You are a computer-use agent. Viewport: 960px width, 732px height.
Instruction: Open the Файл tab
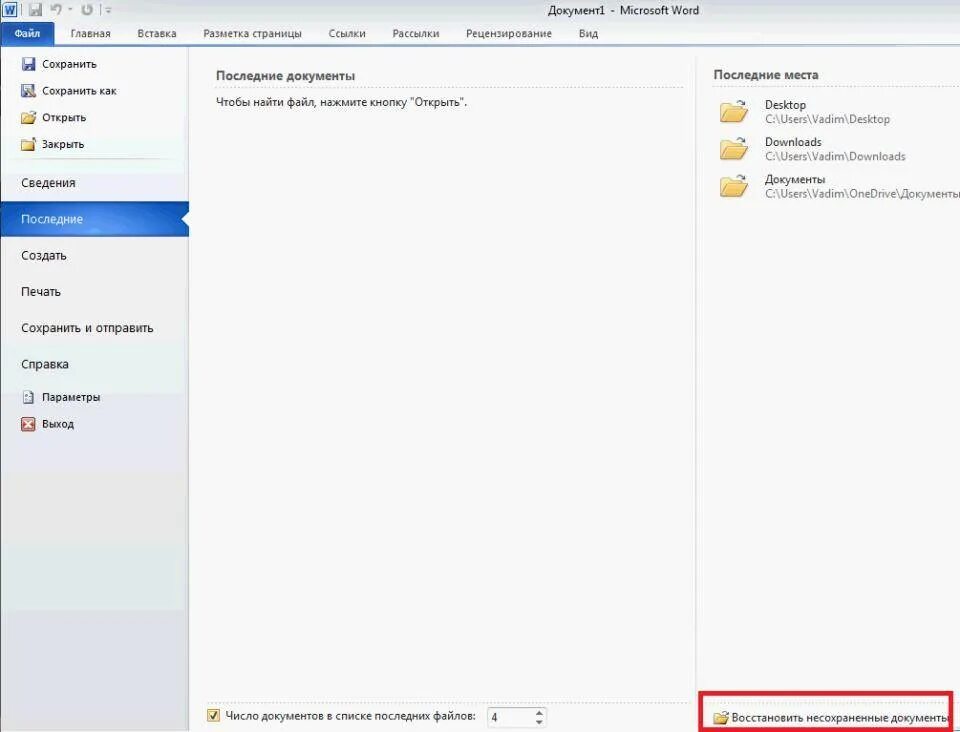[x=27, y=33]
